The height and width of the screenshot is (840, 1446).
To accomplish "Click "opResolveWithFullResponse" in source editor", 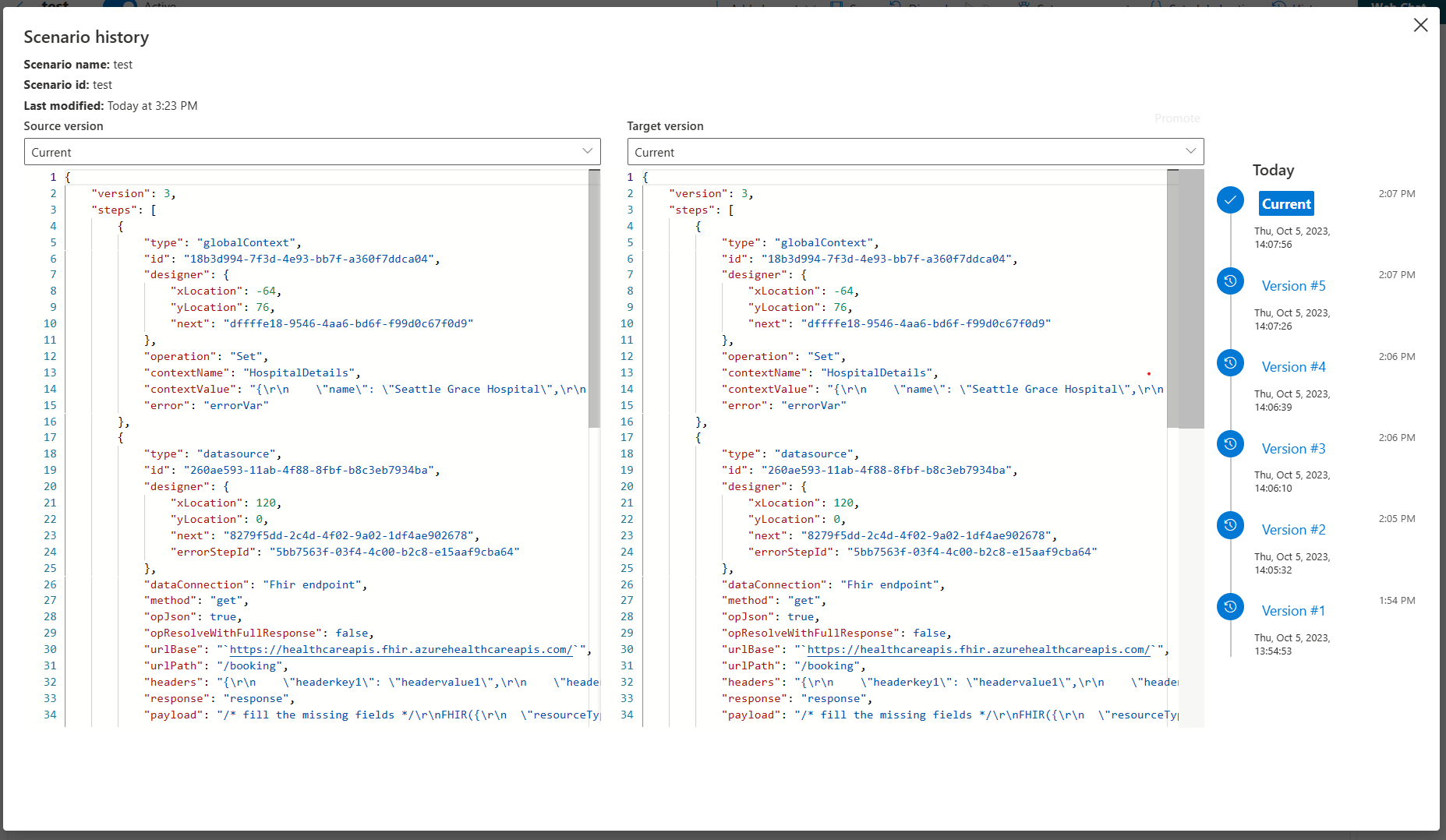I will point(233,633).
